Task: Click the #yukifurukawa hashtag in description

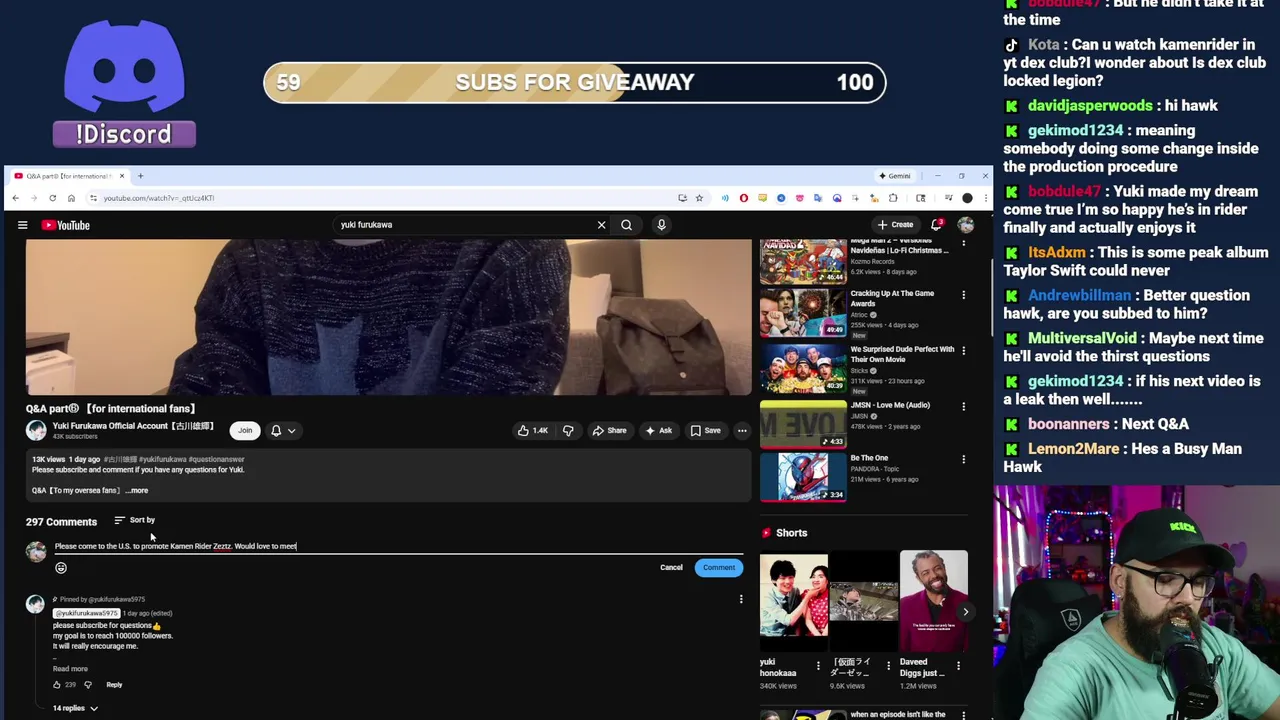Action: (x=163, y=459)
